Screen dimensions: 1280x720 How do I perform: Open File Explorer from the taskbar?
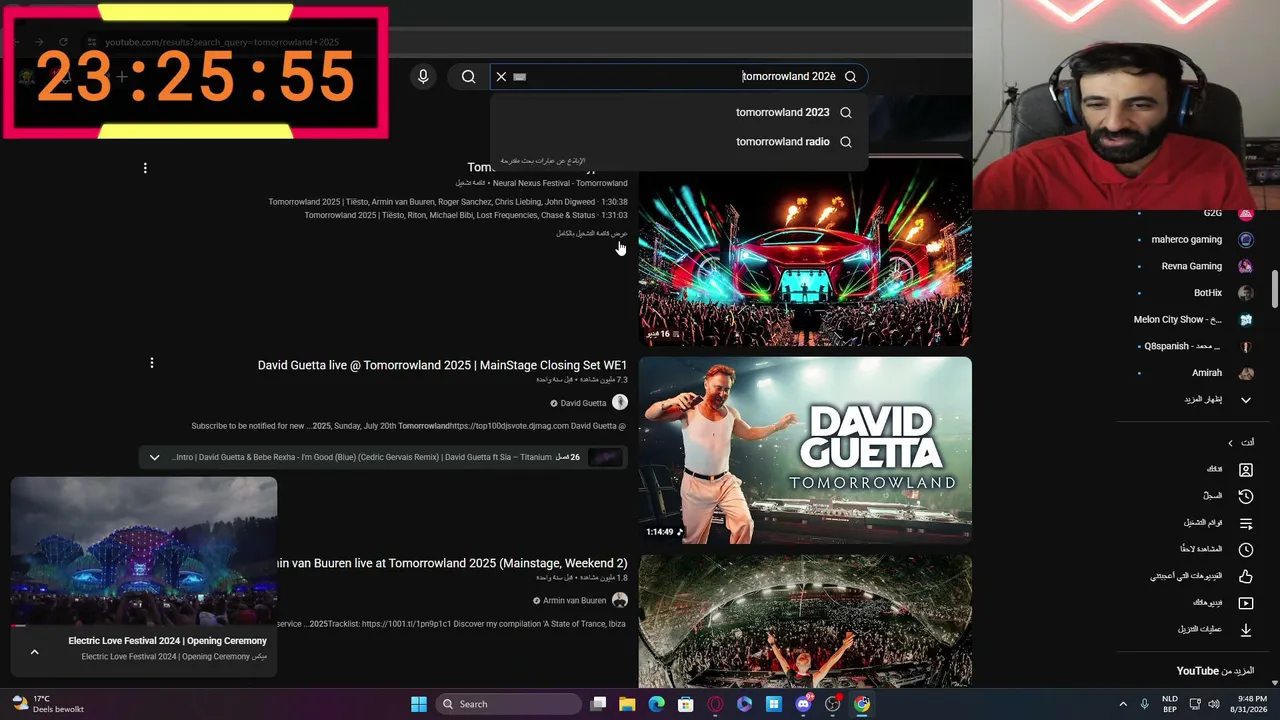coord(627,704)
